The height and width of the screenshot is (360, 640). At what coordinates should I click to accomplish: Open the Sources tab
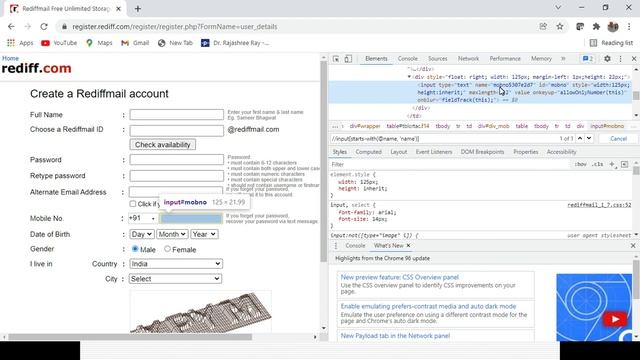[x=438, y=59]
